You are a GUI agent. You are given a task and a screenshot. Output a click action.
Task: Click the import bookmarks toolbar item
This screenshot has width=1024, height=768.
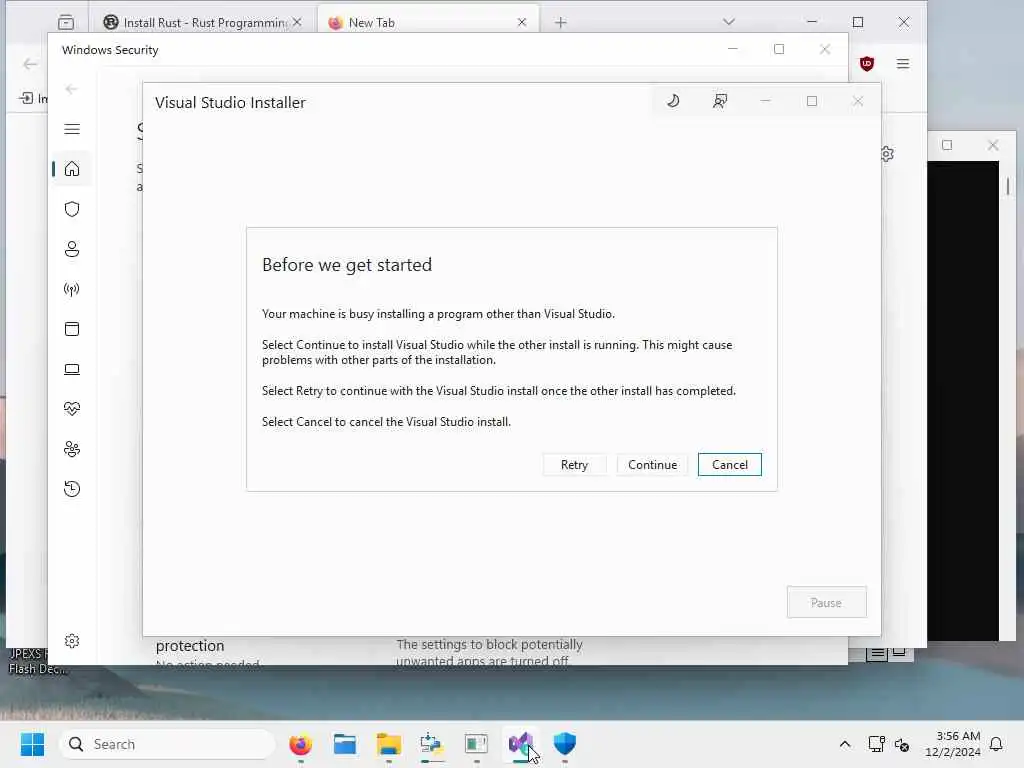(x=32, y=98)
